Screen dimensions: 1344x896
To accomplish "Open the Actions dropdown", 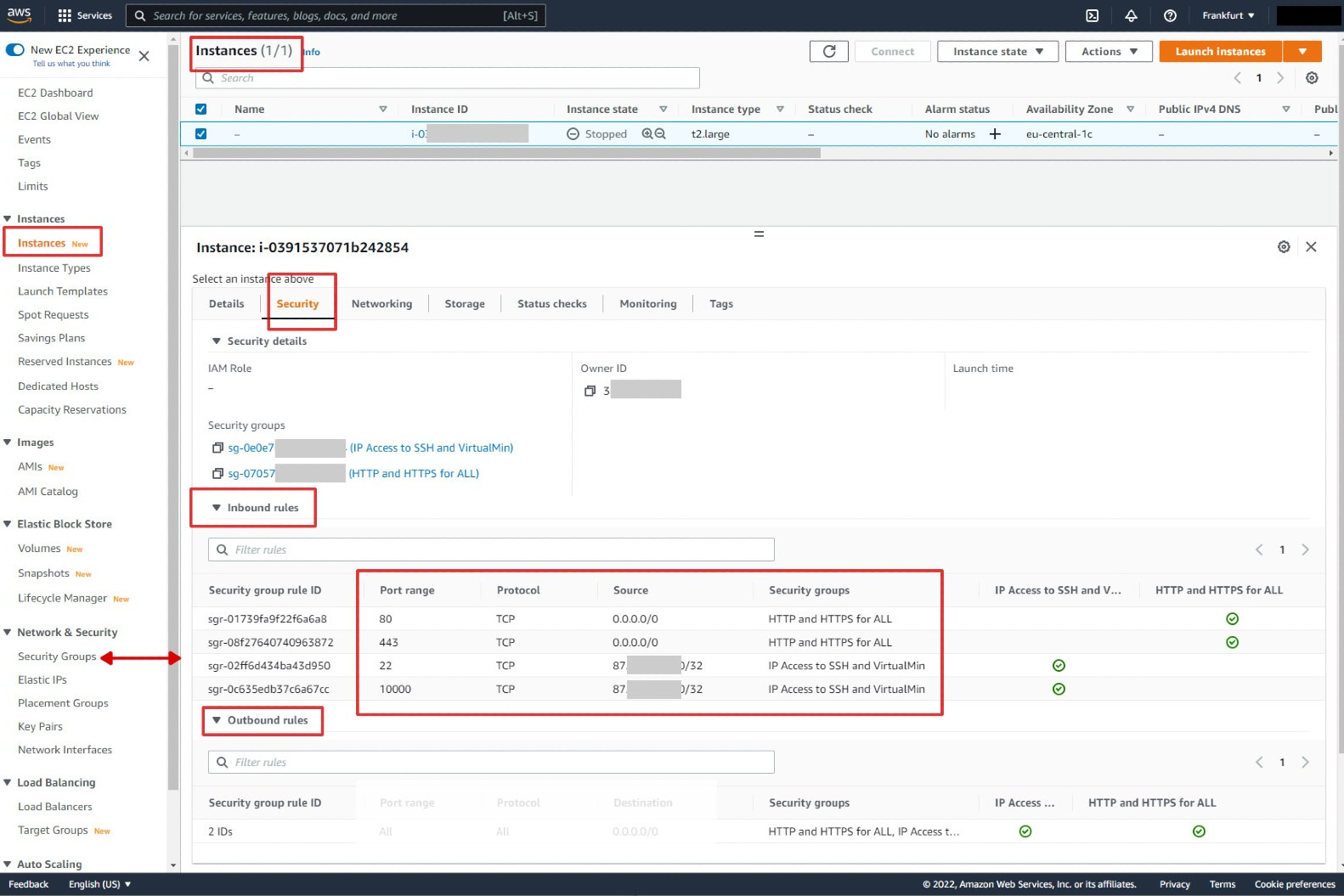I will [x=1109, y=51].
